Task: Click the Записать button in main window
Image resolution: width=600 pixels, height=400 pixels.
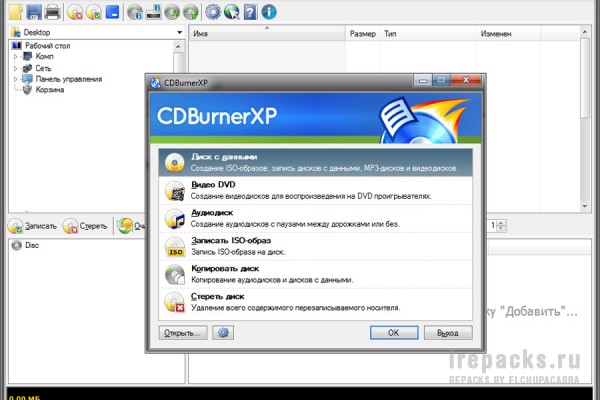Action: point(33,226)
